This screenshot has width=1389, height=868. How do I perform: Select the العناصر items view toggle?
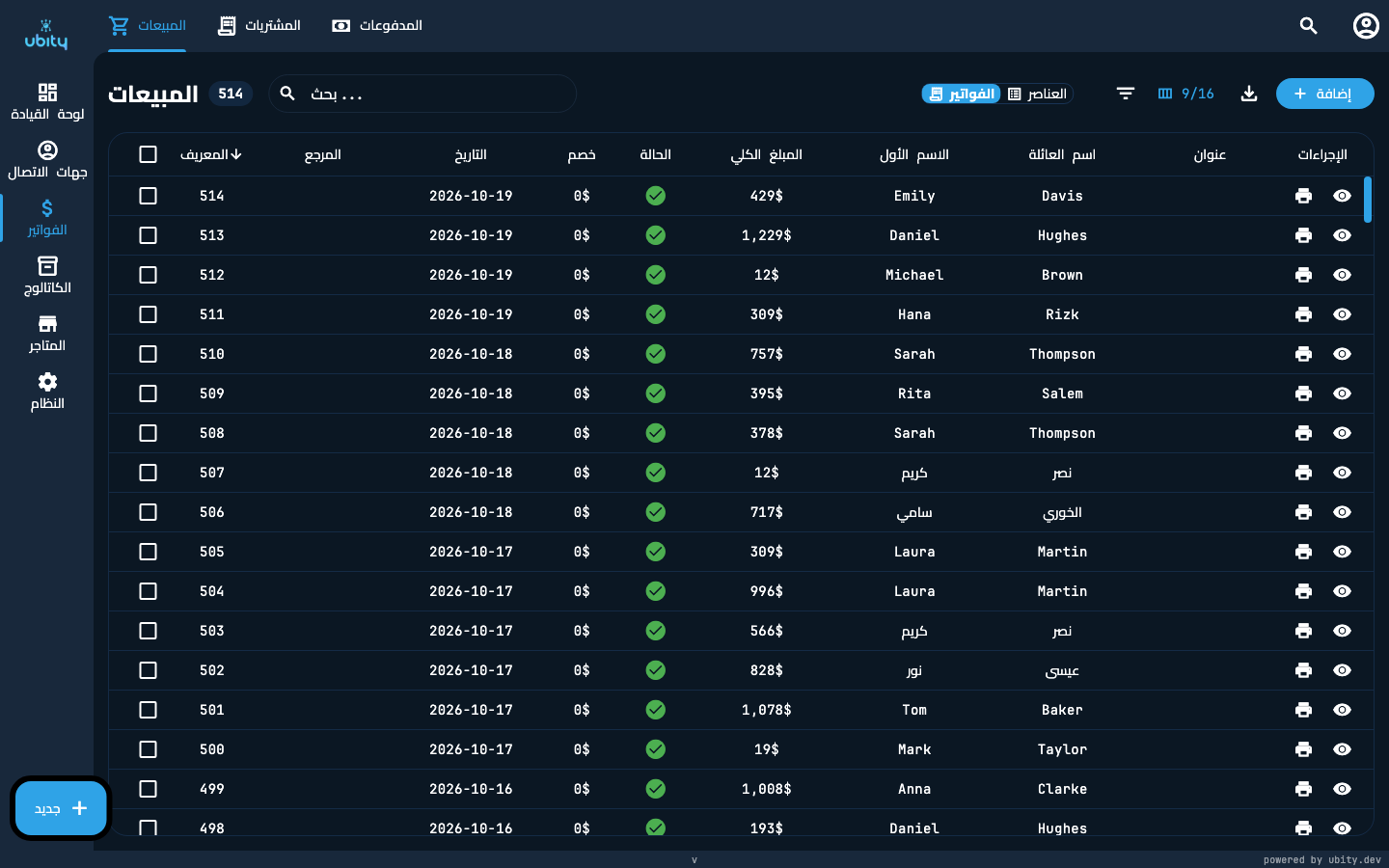click(1037, 94)
